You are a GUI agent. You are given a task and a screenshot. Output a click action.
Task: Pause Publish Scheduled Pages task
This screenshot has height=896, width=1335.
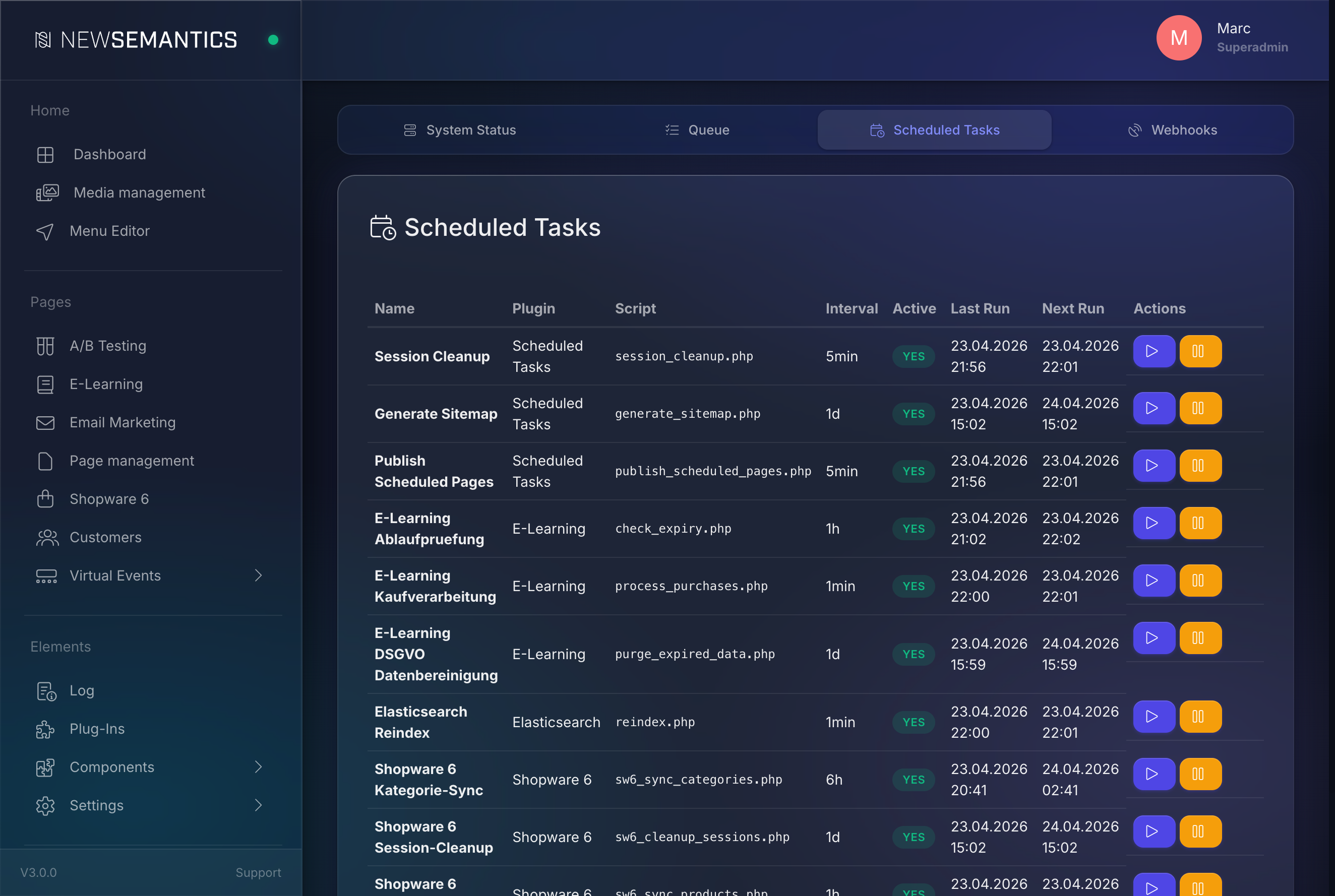(x=1200, y=466)
